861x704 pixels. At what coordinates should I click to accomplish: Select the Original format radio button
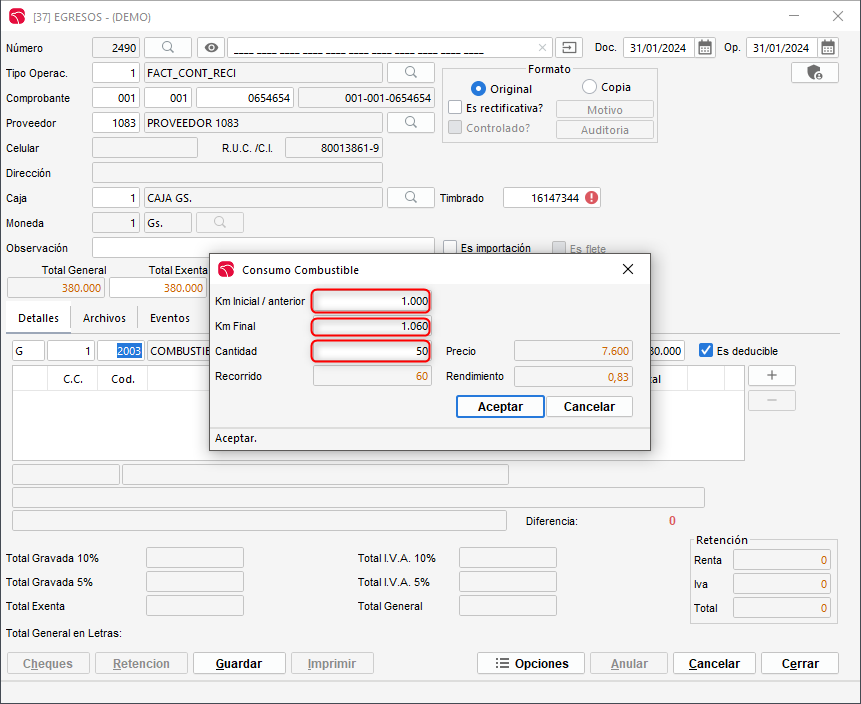tap(478, 89)
